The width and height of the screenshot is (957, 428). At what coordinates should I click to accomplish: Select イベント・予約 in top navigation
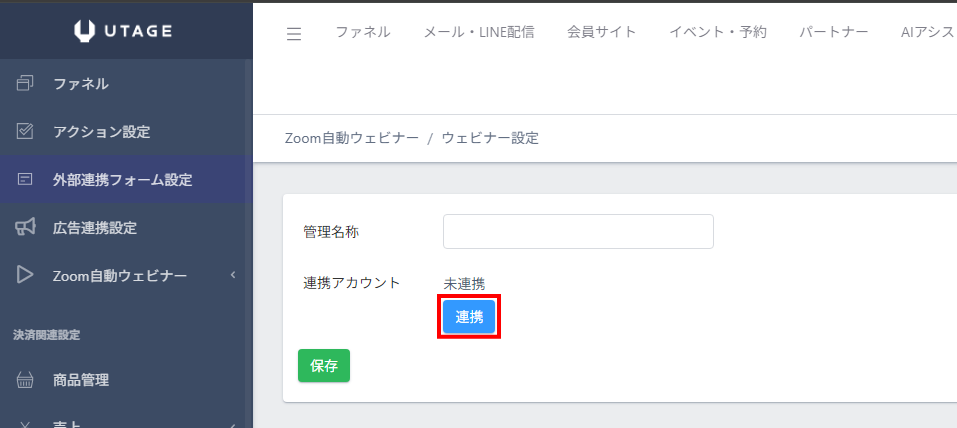[x=717, y=32]
